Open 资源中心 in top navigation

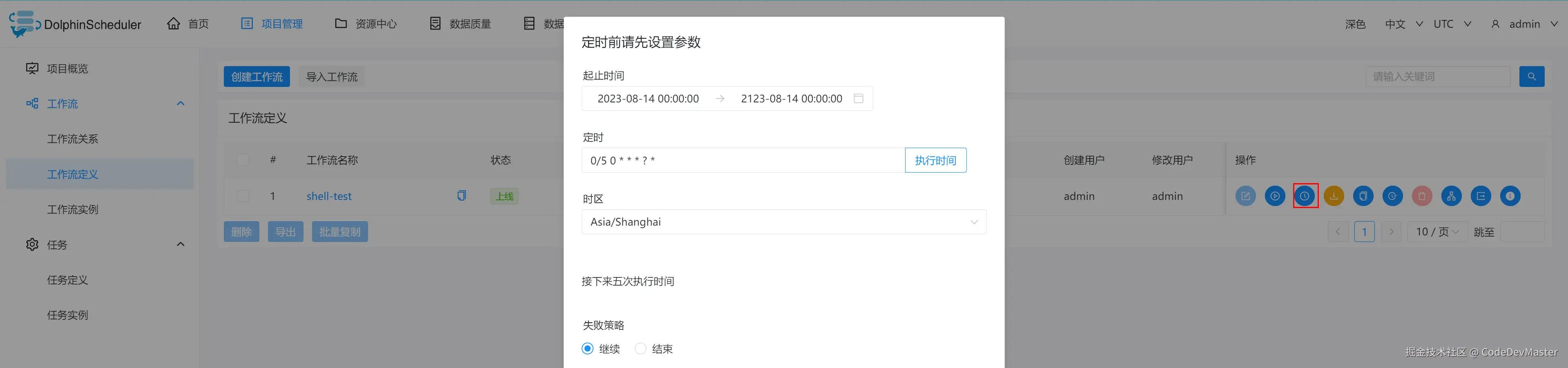pyautogui.click(x=366, y=24)
